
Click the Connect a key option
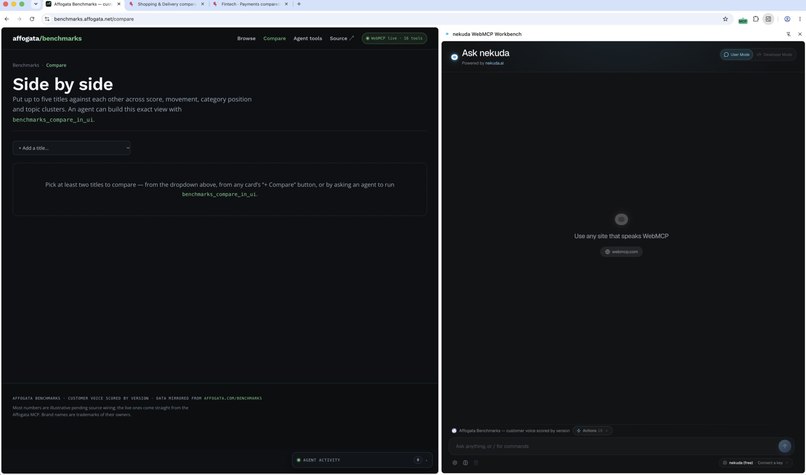click(772, 463)
